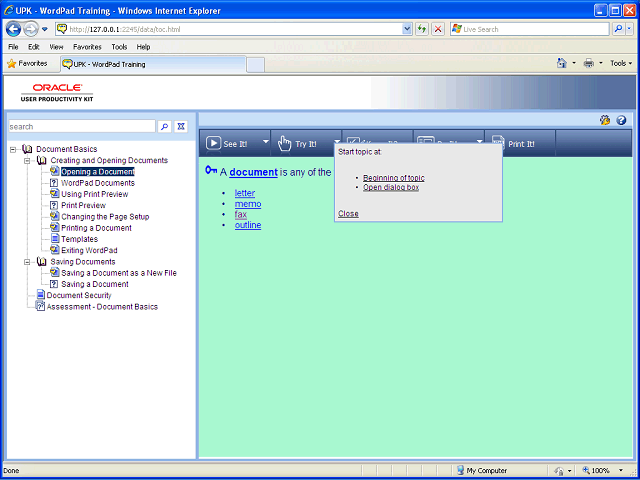Click the outline search magnifier icon
Screen dimensions: 640x480
pyautogui.click(x=164, y=127)
